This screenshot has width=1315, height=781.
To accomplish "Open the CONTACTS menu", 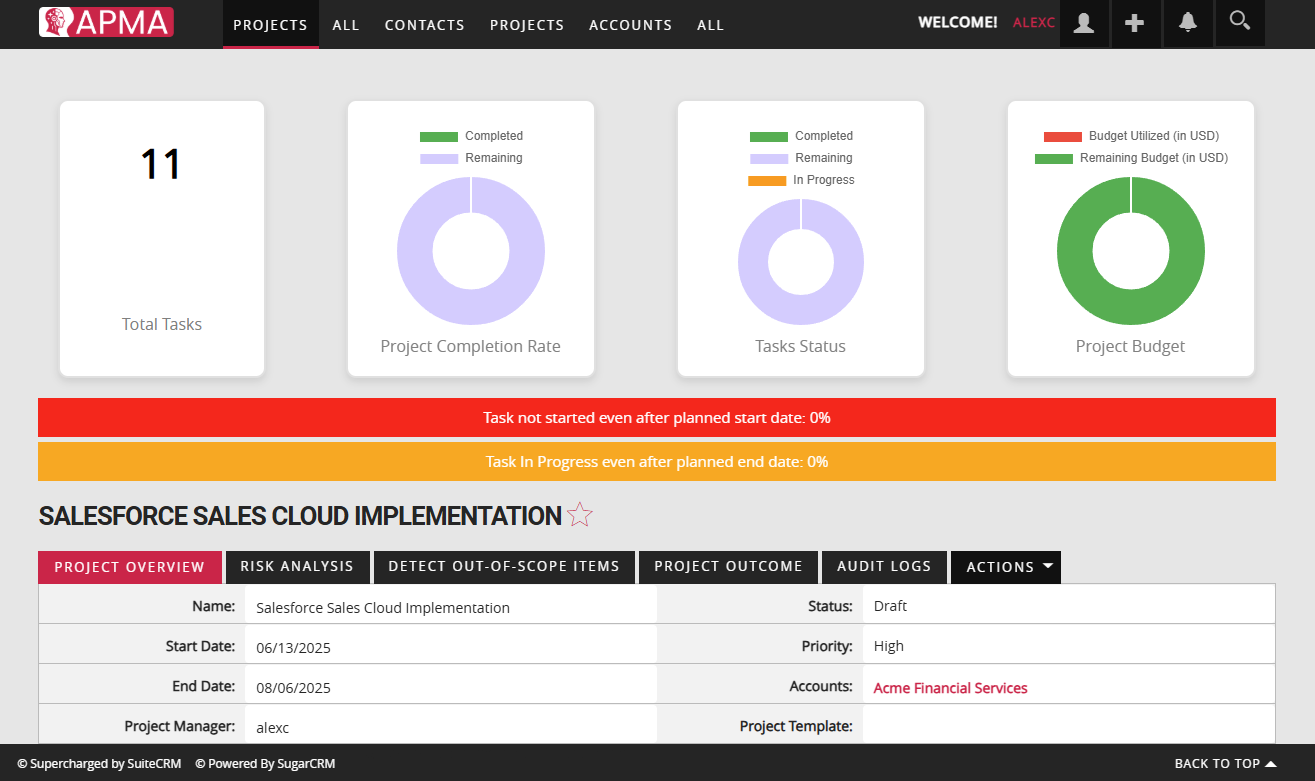I will [425, 25].
